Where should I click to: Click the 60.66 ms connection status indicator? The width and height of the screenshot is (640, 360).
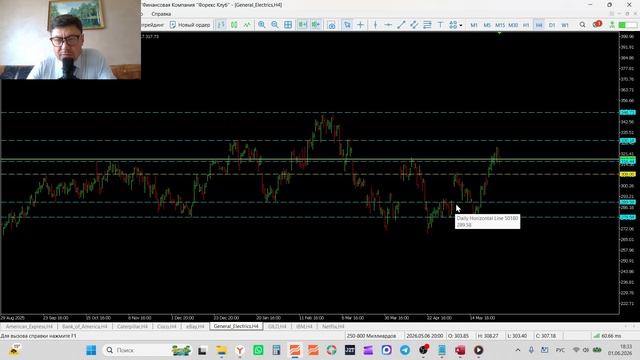[x=607, y=336]
